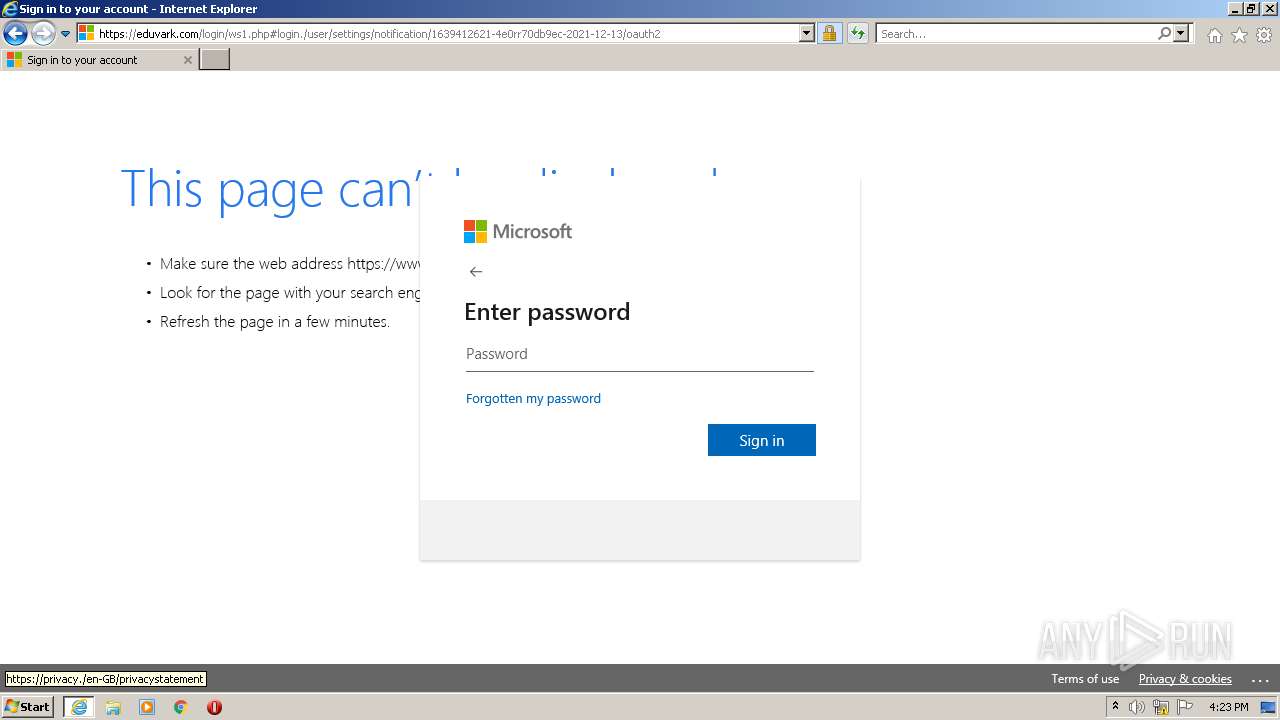
Task: Expand the address bar autocomplete dropdown
Action: pyautogui.click(x=807, y=34)
